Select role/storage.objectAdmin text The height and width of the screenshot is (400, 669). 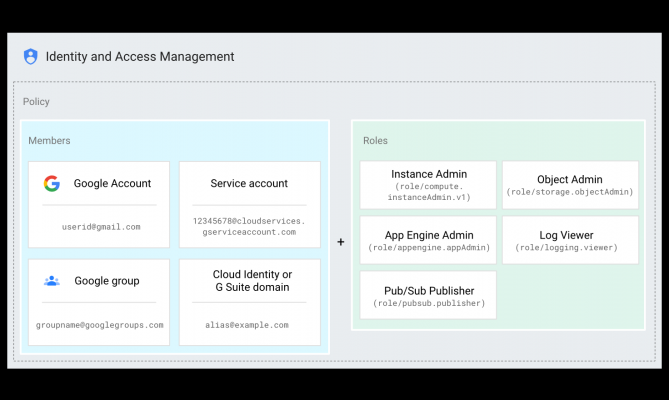(x=570, y=192)
